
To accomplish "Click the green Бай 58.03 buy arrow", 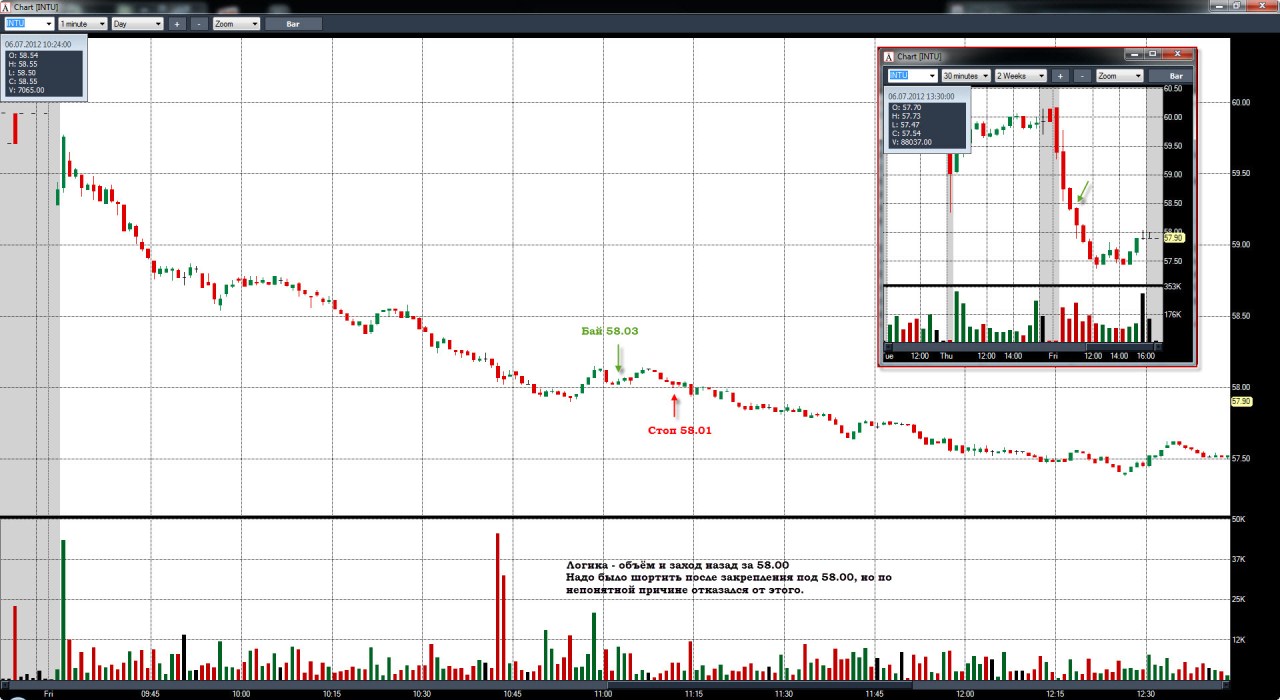I will point(620,360).
